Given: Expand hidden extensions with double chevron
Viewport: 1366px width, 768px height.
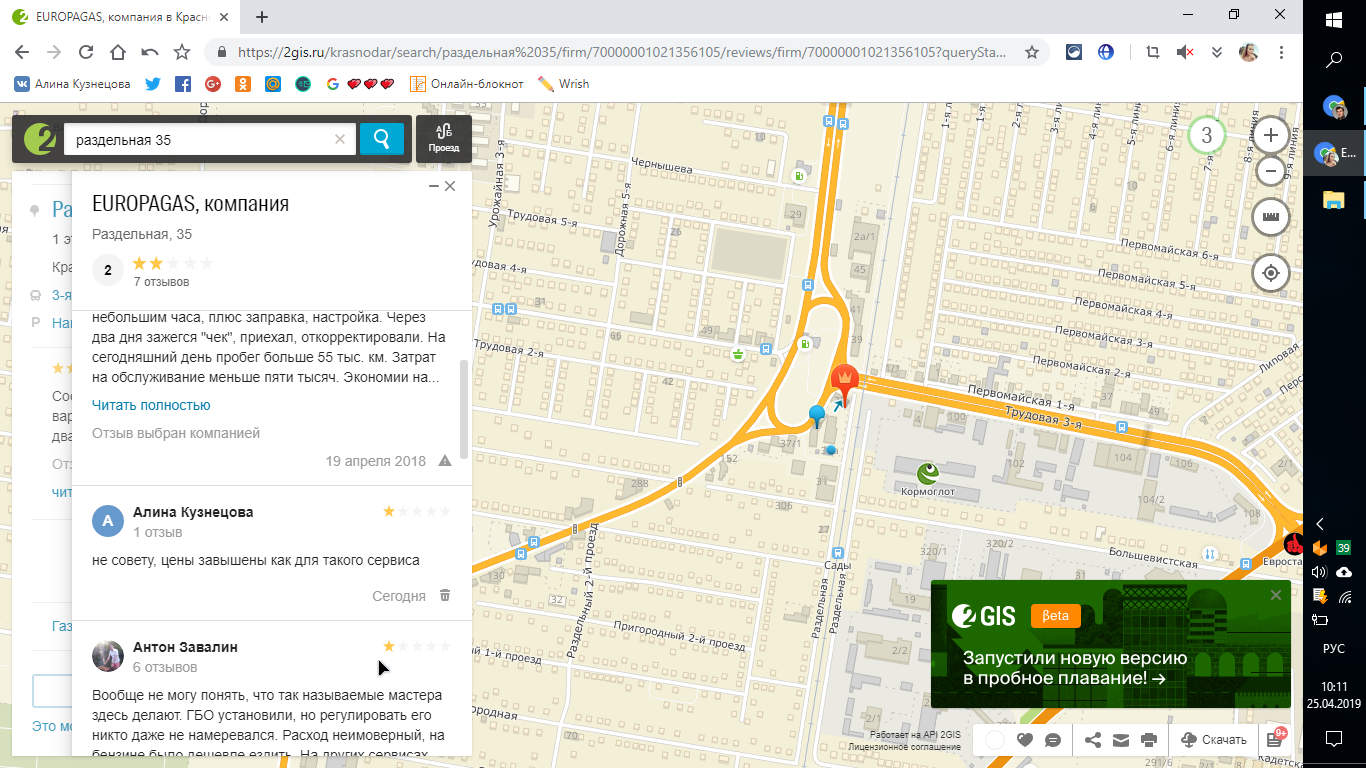Looking at the screenshot, I should pos(1217,52).
